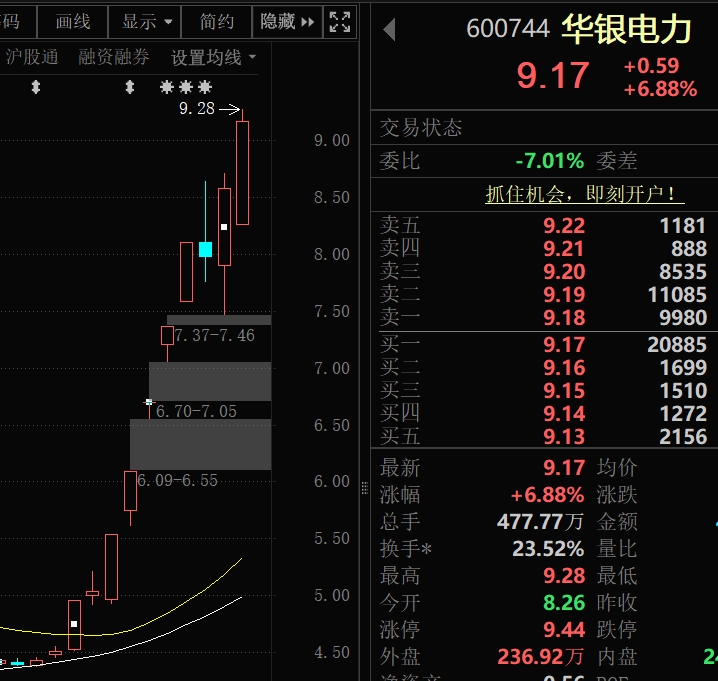
Task: Click the 今开 value 8.26
Action: [564, 603]
